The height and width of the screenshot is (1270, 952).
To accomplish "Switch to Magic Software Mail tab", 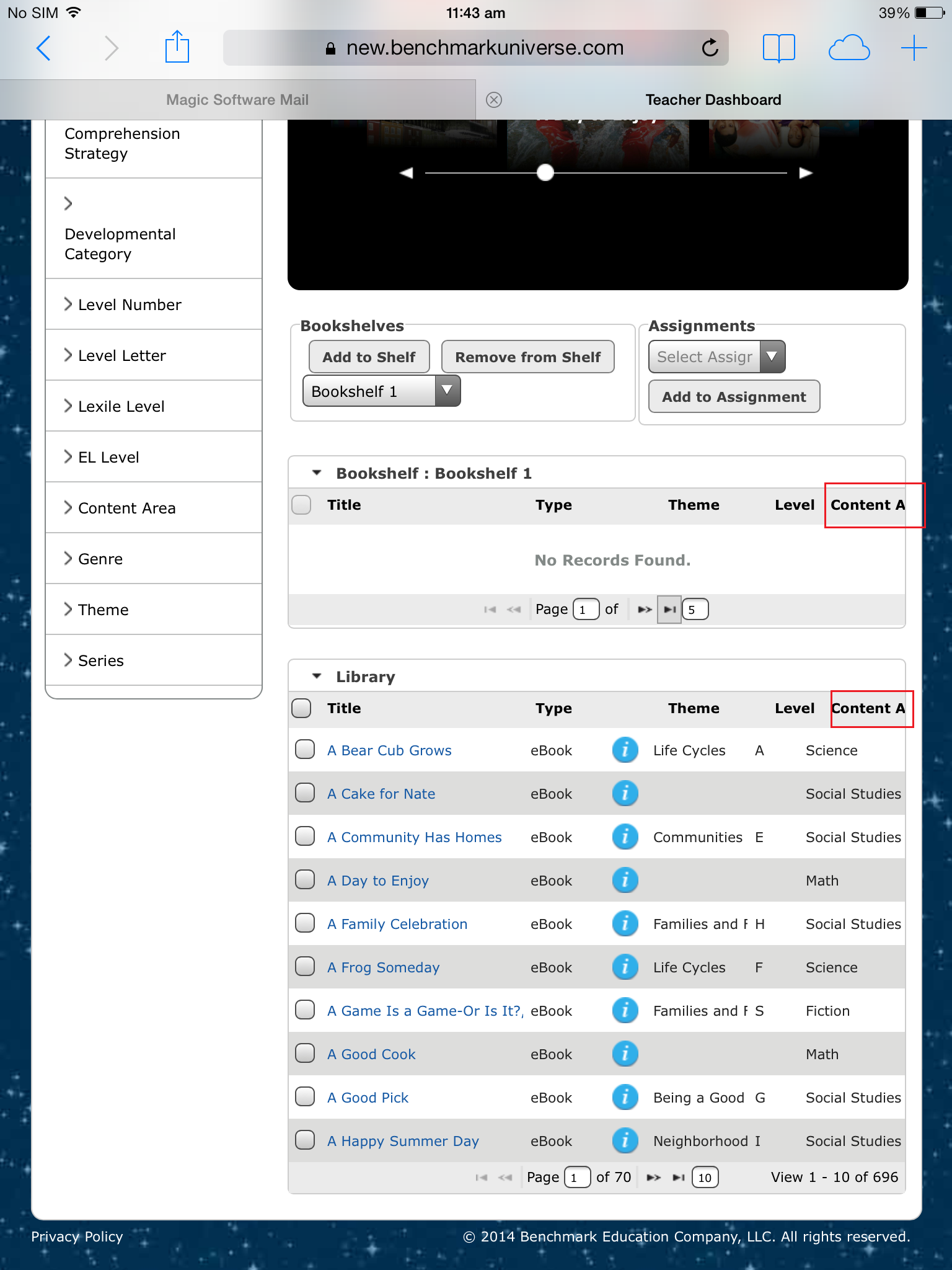I will [237, 100].
